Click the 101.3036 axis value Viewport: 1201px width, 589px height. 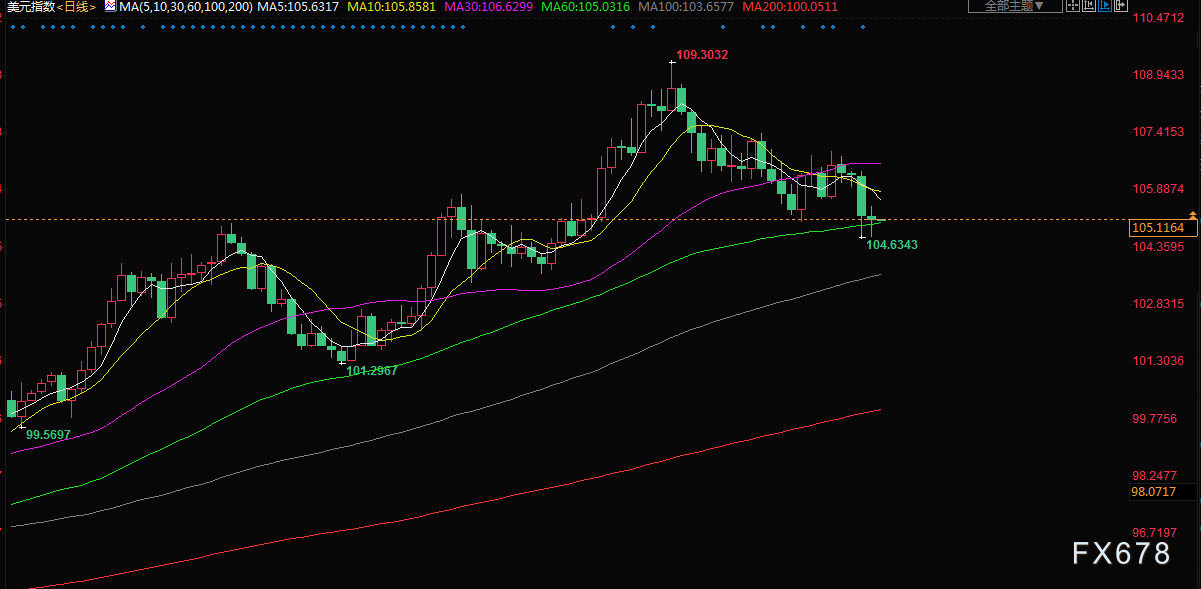point(1158,361)
